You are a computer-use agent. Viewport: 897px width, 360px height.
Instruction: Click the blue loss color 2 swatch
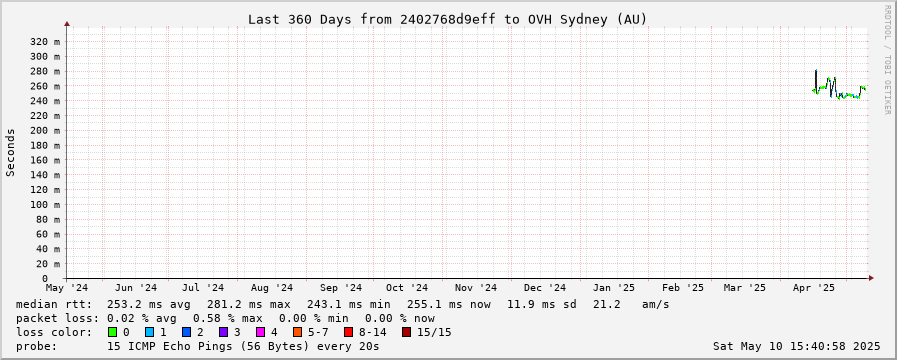[186, 332]
